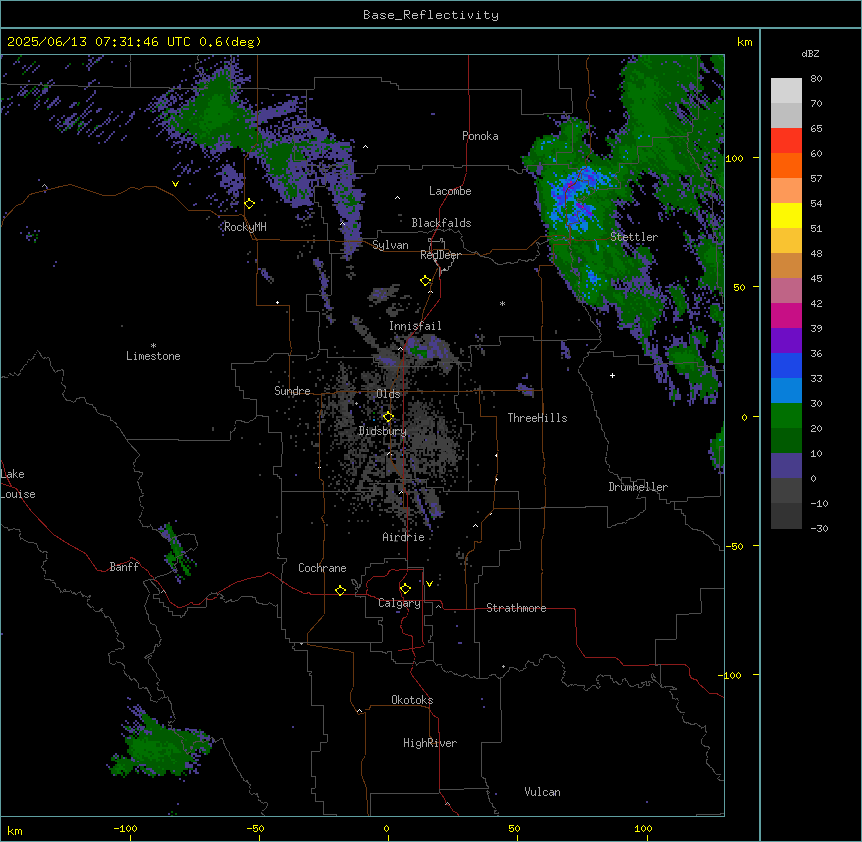Click the km unit label at top right
Viewport: 862px width, 842px height.
click(x=744, y=42)
